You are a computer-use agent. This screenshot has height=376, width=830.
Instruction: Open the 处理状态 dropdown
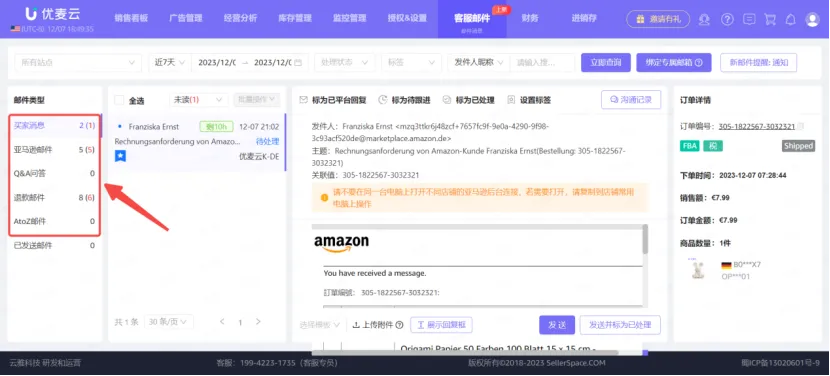coord(345,62)
